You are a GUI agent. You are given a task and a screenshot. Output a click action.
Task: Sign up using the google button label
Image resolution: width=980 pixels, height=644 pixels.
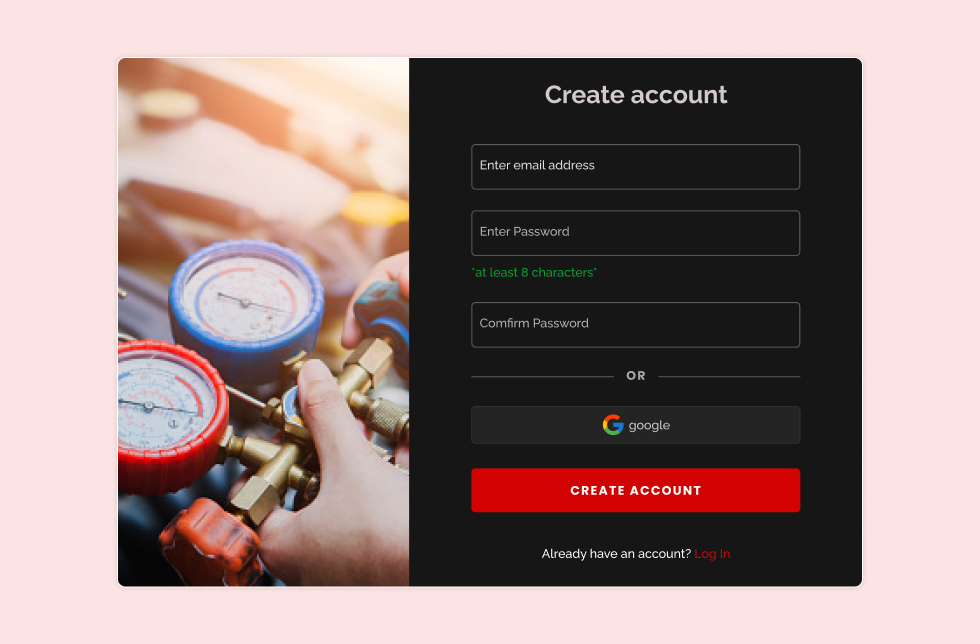coord(649,426)
